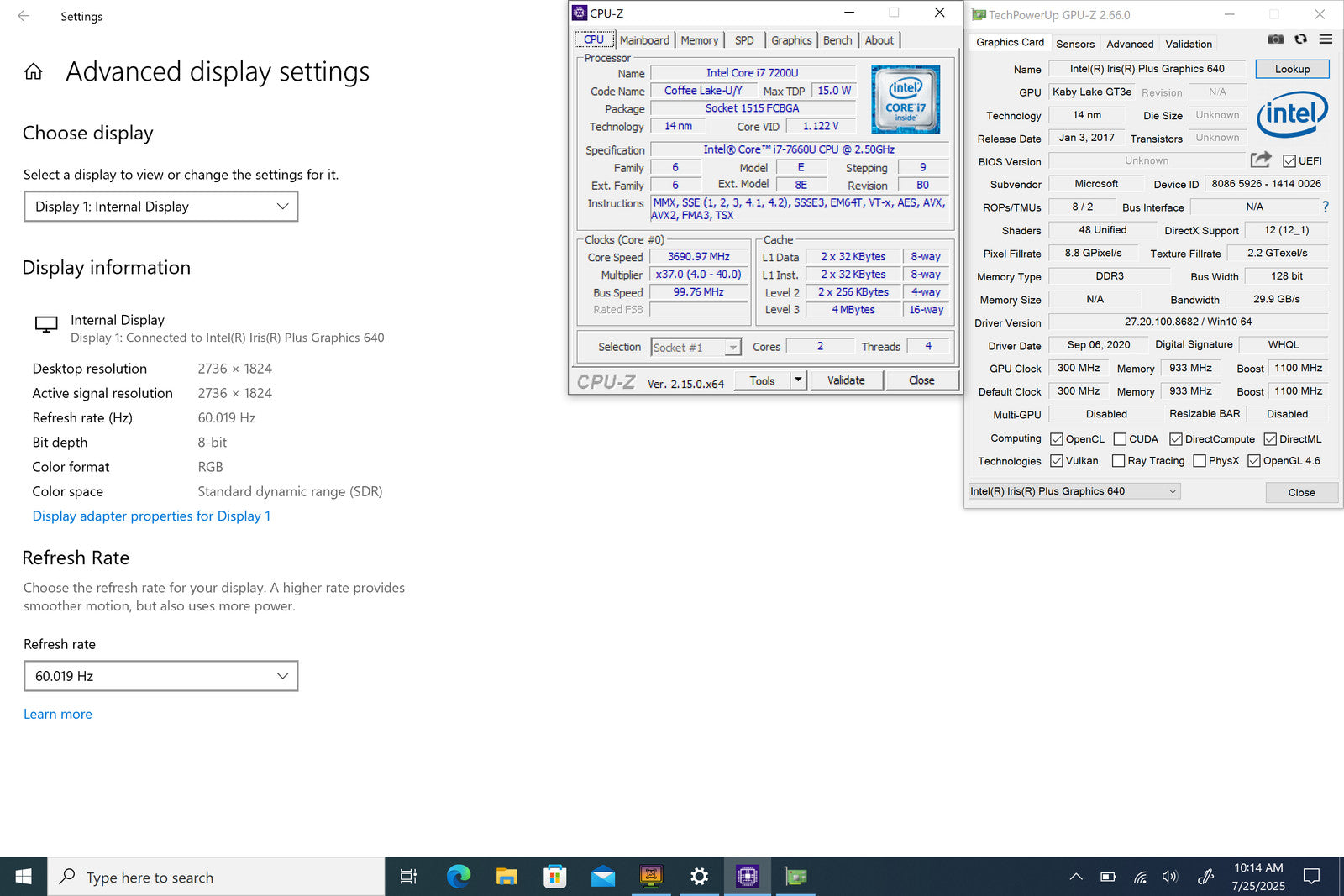Screen dimensions: 1344x896
Task: Click Bus Interface question mark
Action: click(1326, 207)
